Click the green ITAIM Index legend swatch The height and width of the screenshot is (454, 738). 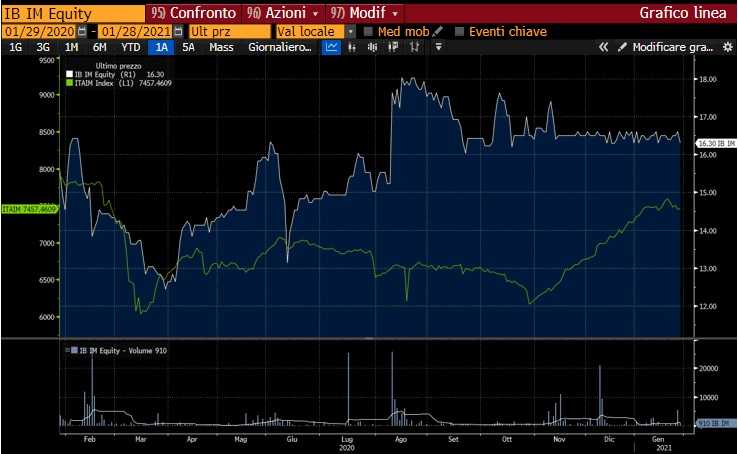(70, 83)
